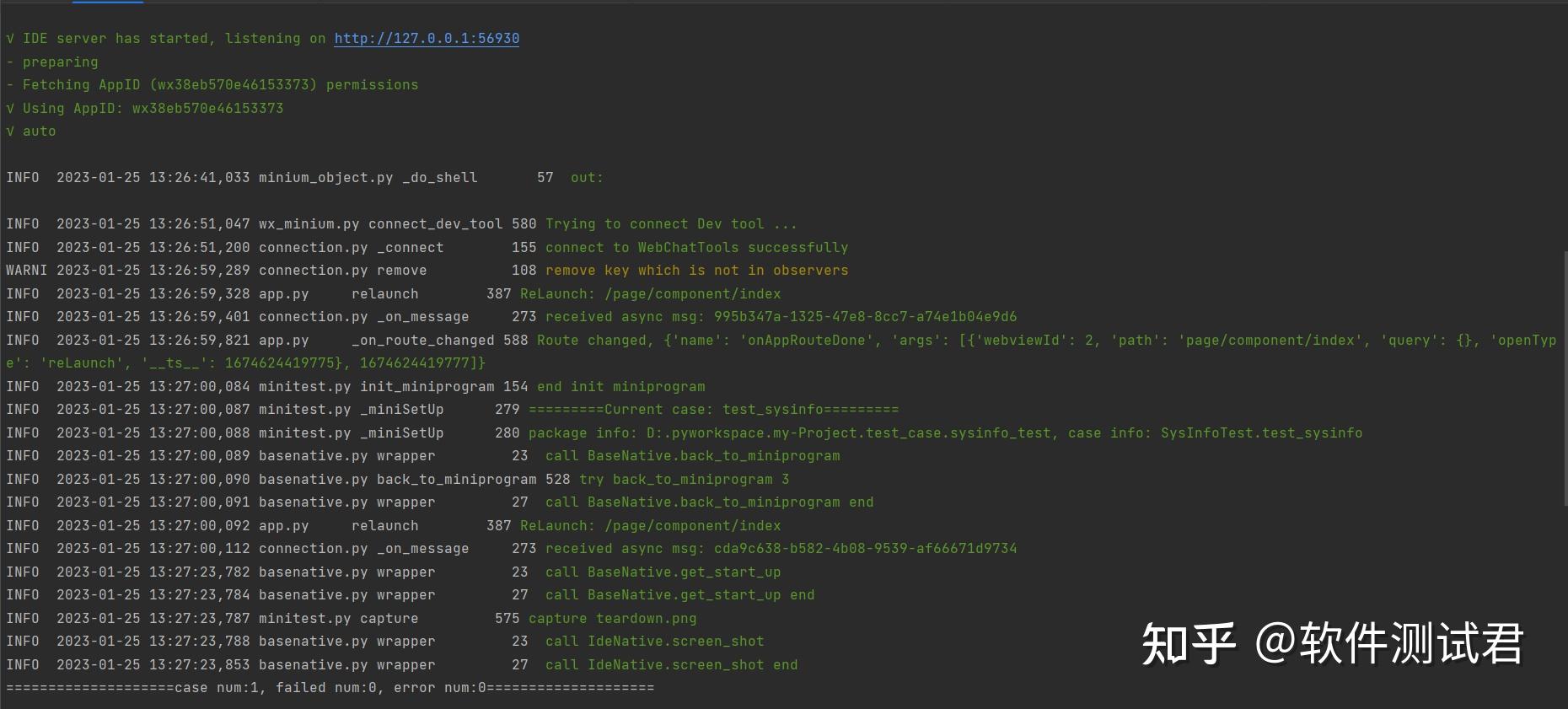Click the first 'ReLaunch: /page/component/index' entry
1568x709 pixels.
click(x=650, y=294)
